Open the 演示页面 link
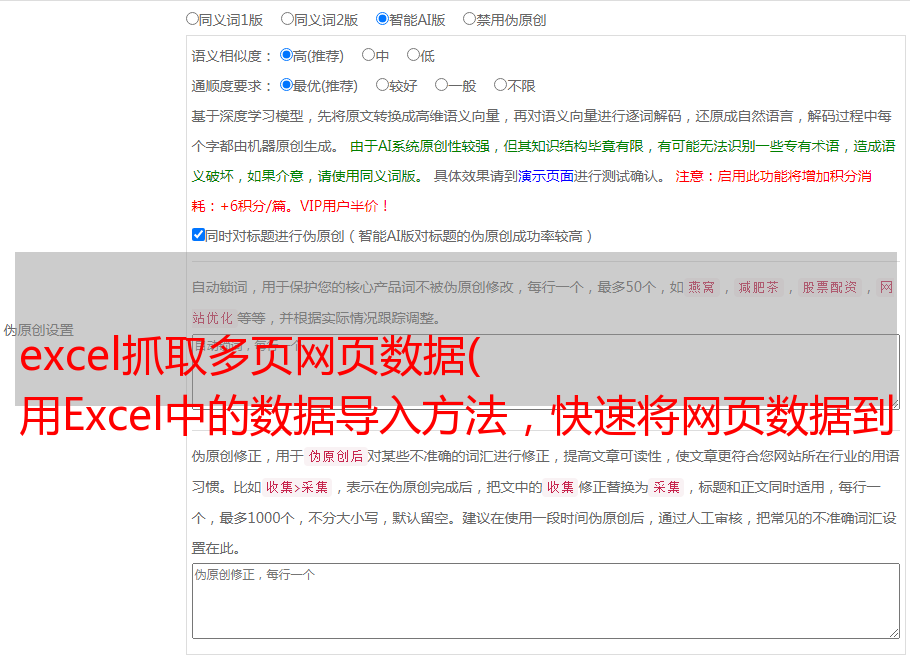The height and width of the screenshot is (658, 911). click(546, 176)
